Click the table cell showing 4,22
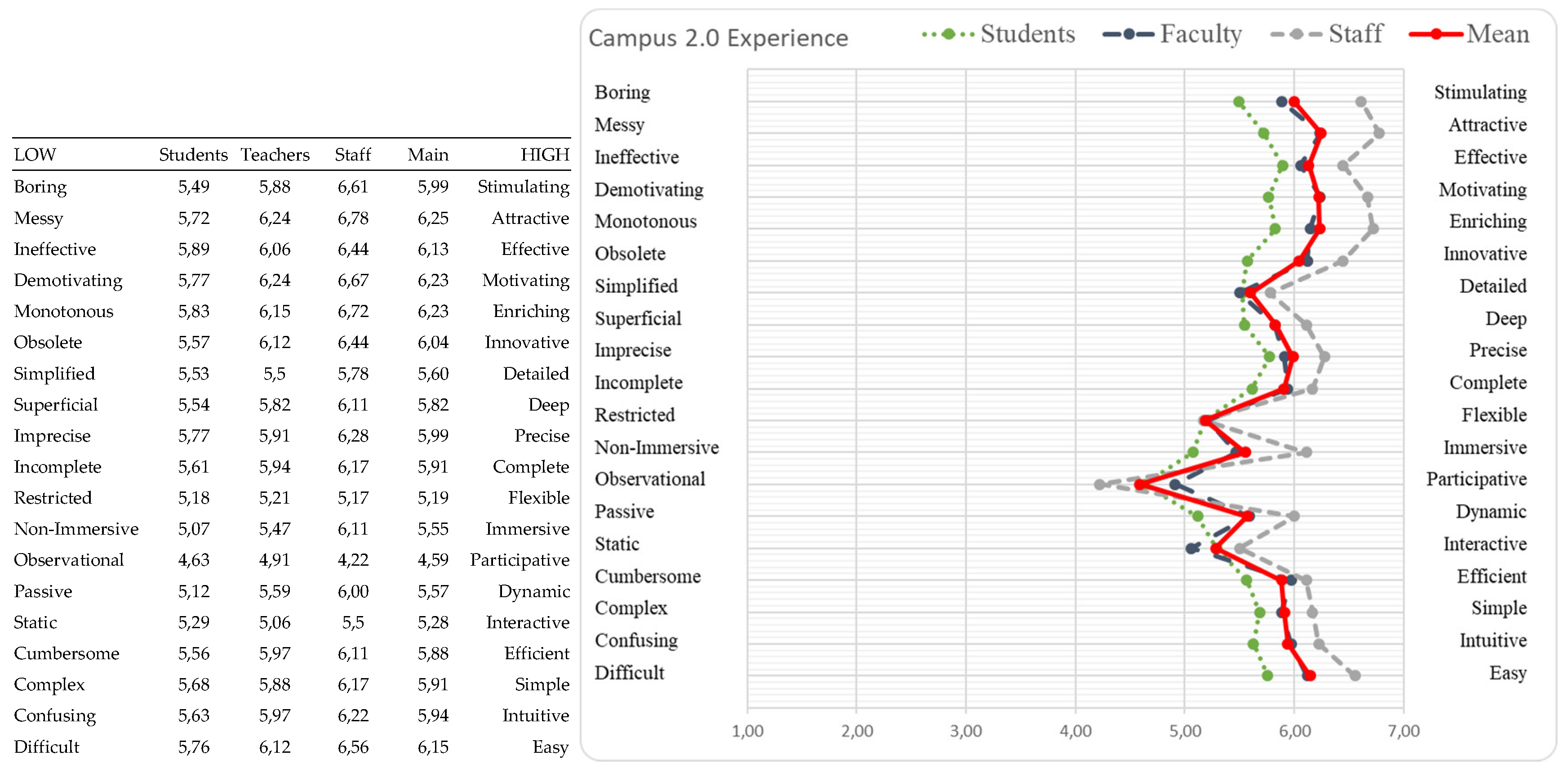This screenshot has height=773, width=1568. (x=353, y=560)
